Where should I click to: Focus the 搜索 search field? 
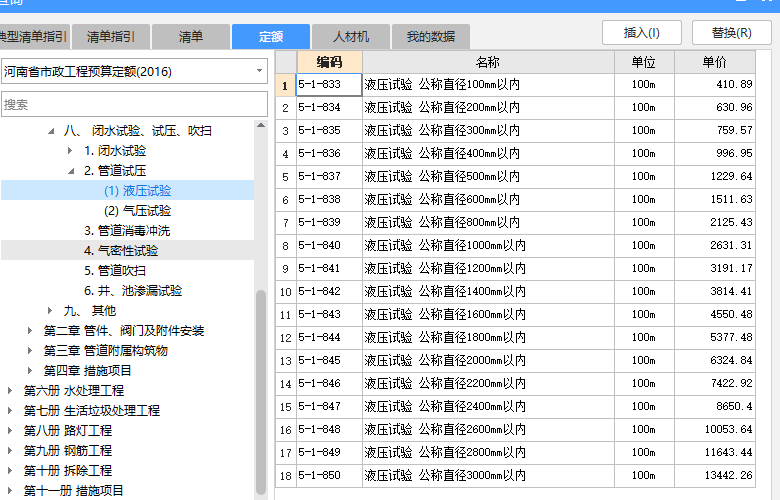[x=134, y=104]
